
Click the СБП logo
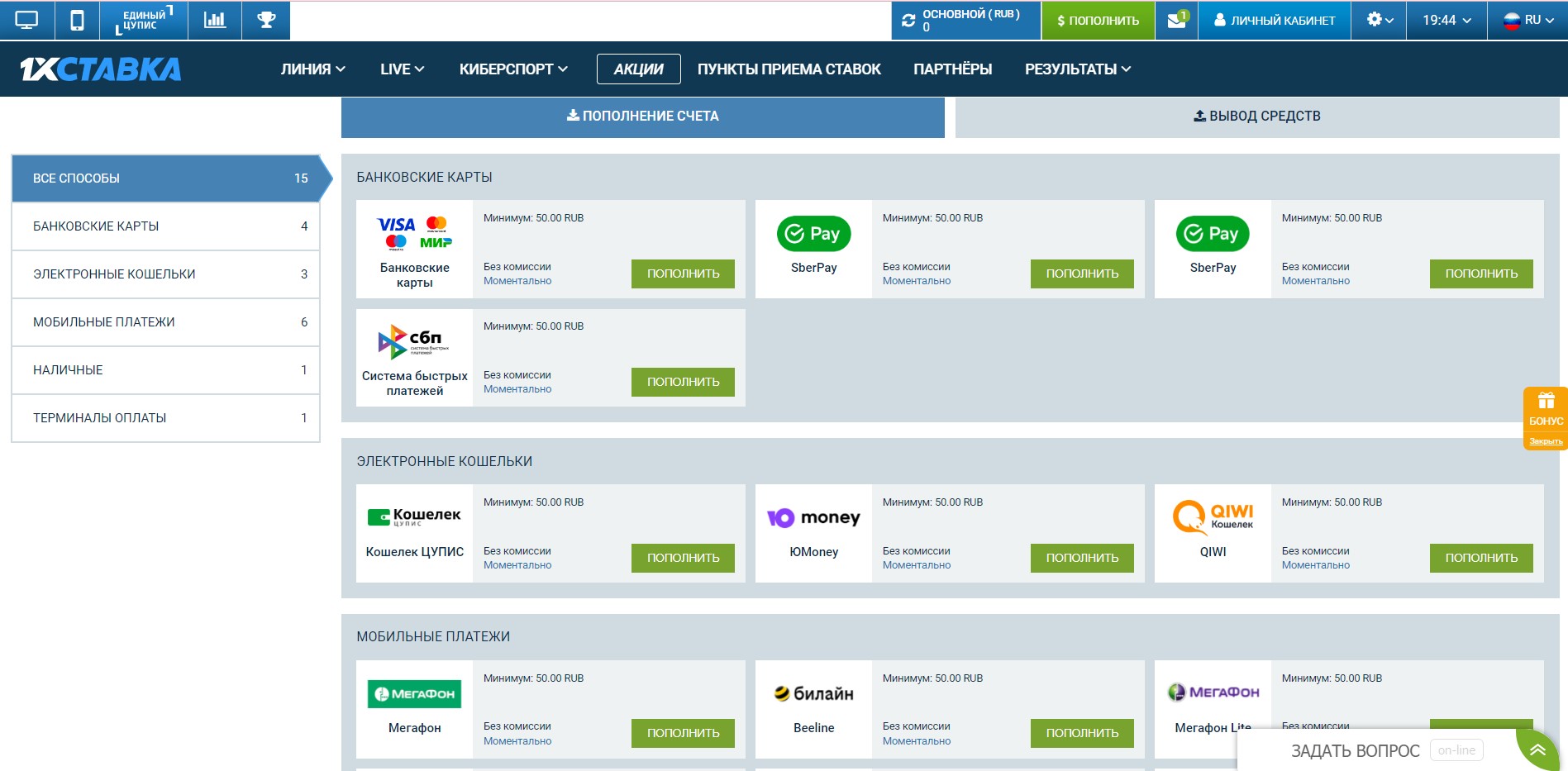click(x=413, y=341)
